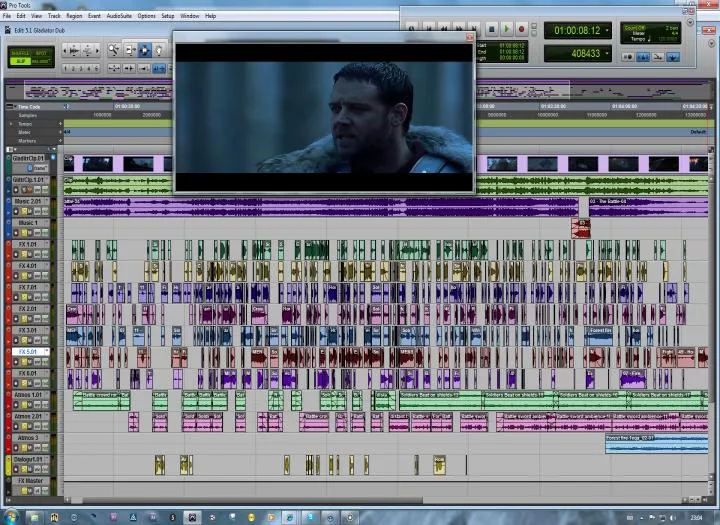This screenshot has height=525, width=720.
Task: Select the Grabber hand tool
Action: tap(159, 50)
